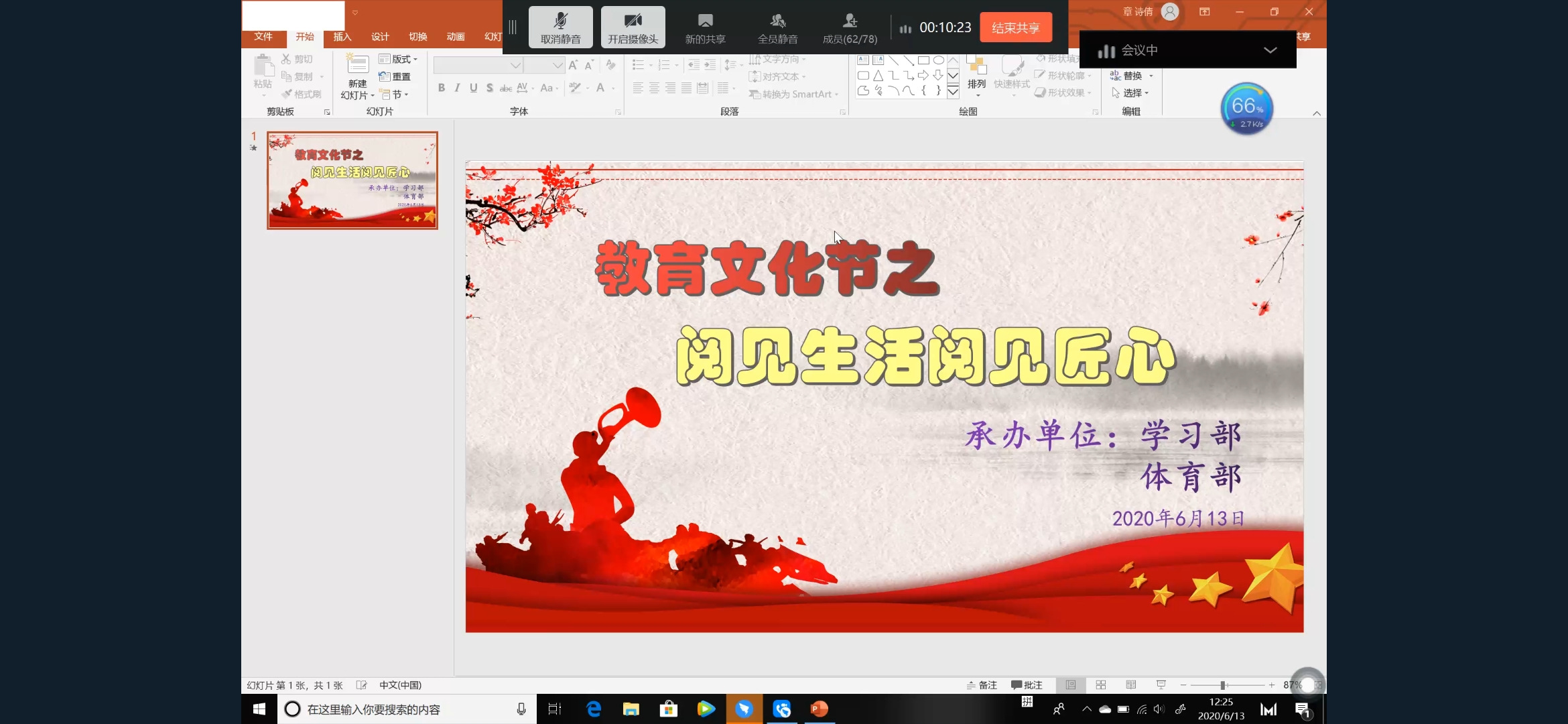This screenshot has height=724, width=1568.
Task: Click the zoom slider handle
Action: [x=1223, y=685]
